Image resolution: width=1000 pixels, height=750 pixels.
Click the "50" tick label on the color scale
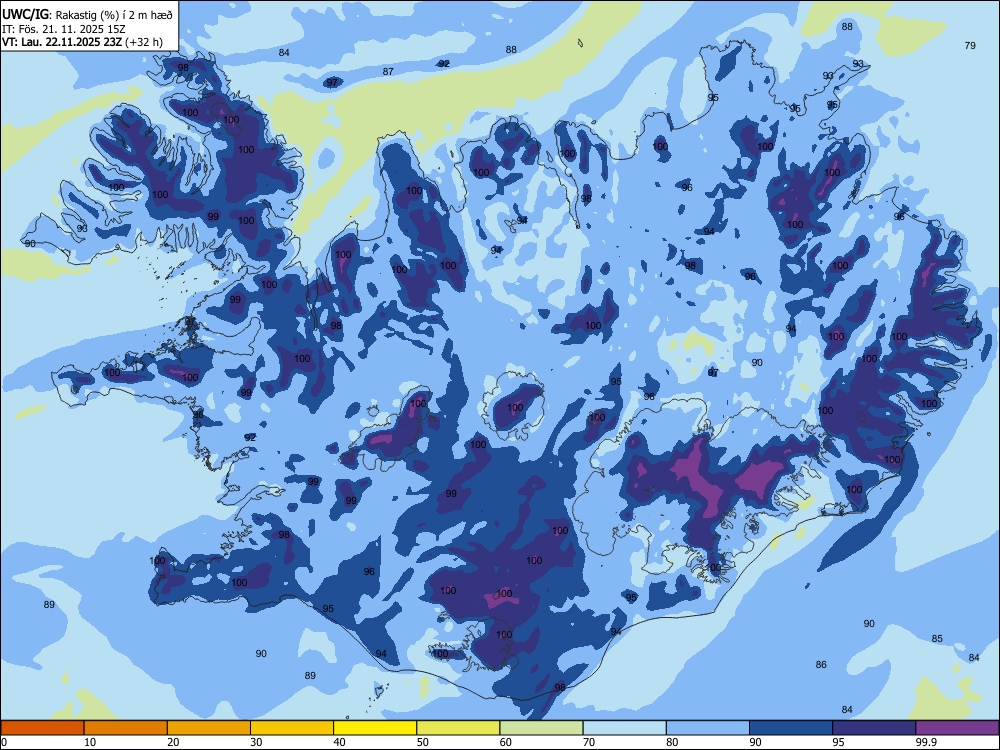point(422,742)
